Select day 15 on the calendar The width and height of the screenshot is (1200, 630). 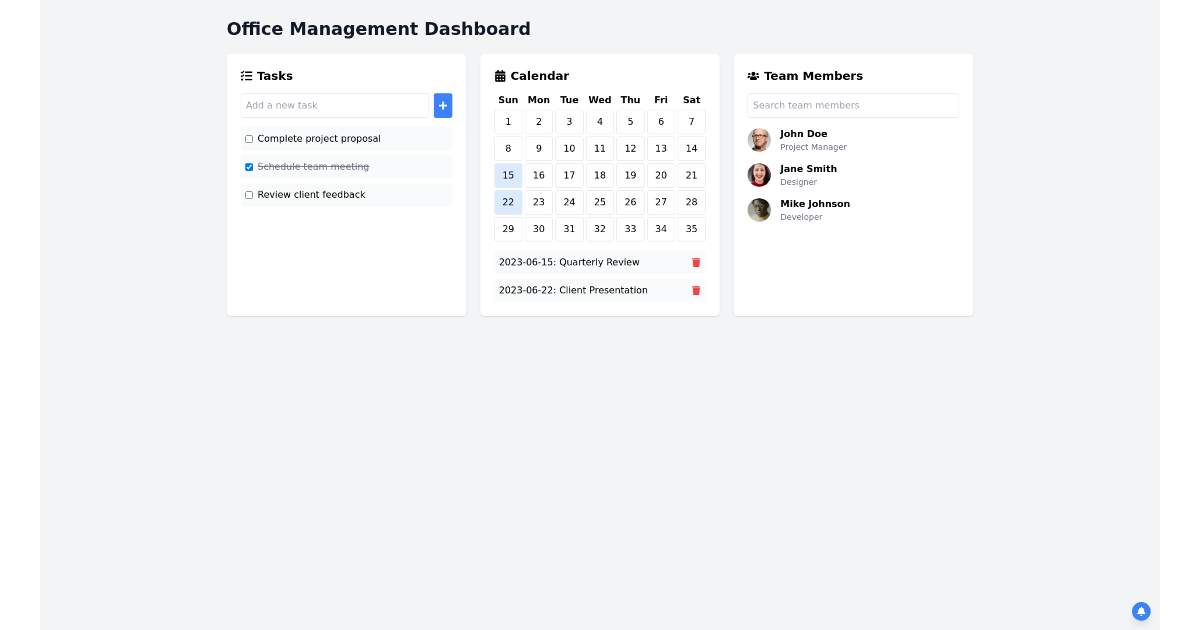click(x=508, y=175)
